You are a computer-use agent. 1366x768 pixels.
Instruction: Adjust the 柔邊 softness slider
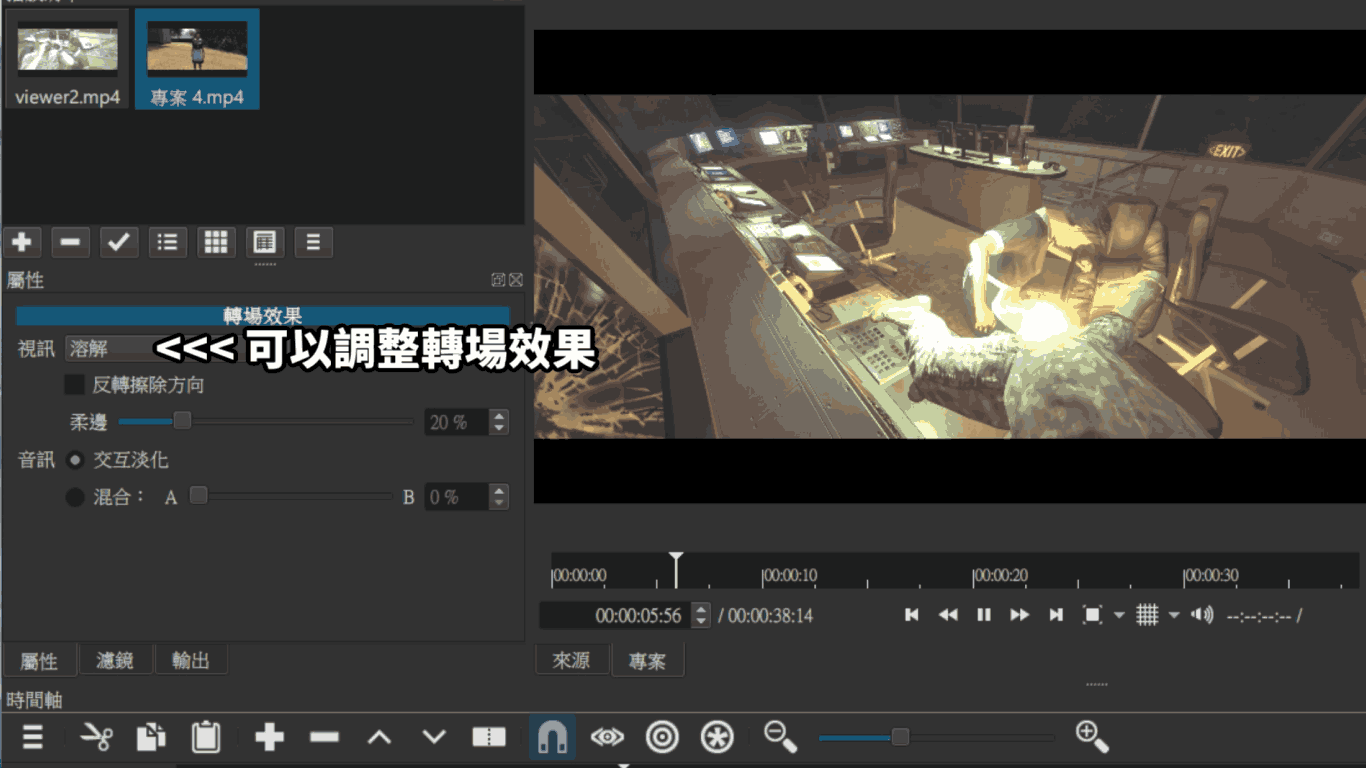tap(265, 422)
